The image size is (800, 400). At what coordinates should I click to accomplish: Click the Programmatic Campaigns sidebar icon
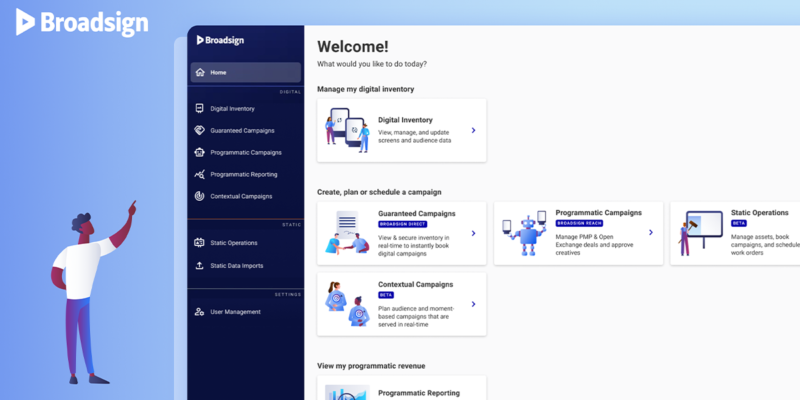point(199,153)
